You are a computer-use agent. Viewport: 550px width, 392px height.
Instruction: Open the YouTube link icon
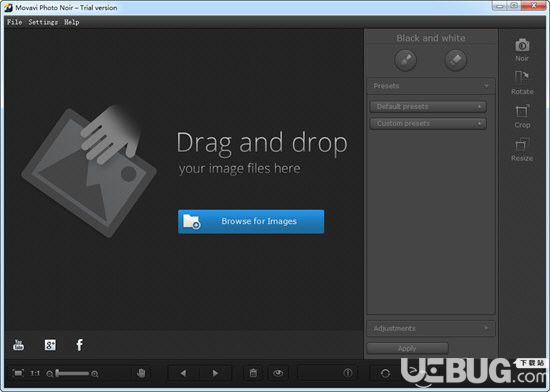[18, 345]
